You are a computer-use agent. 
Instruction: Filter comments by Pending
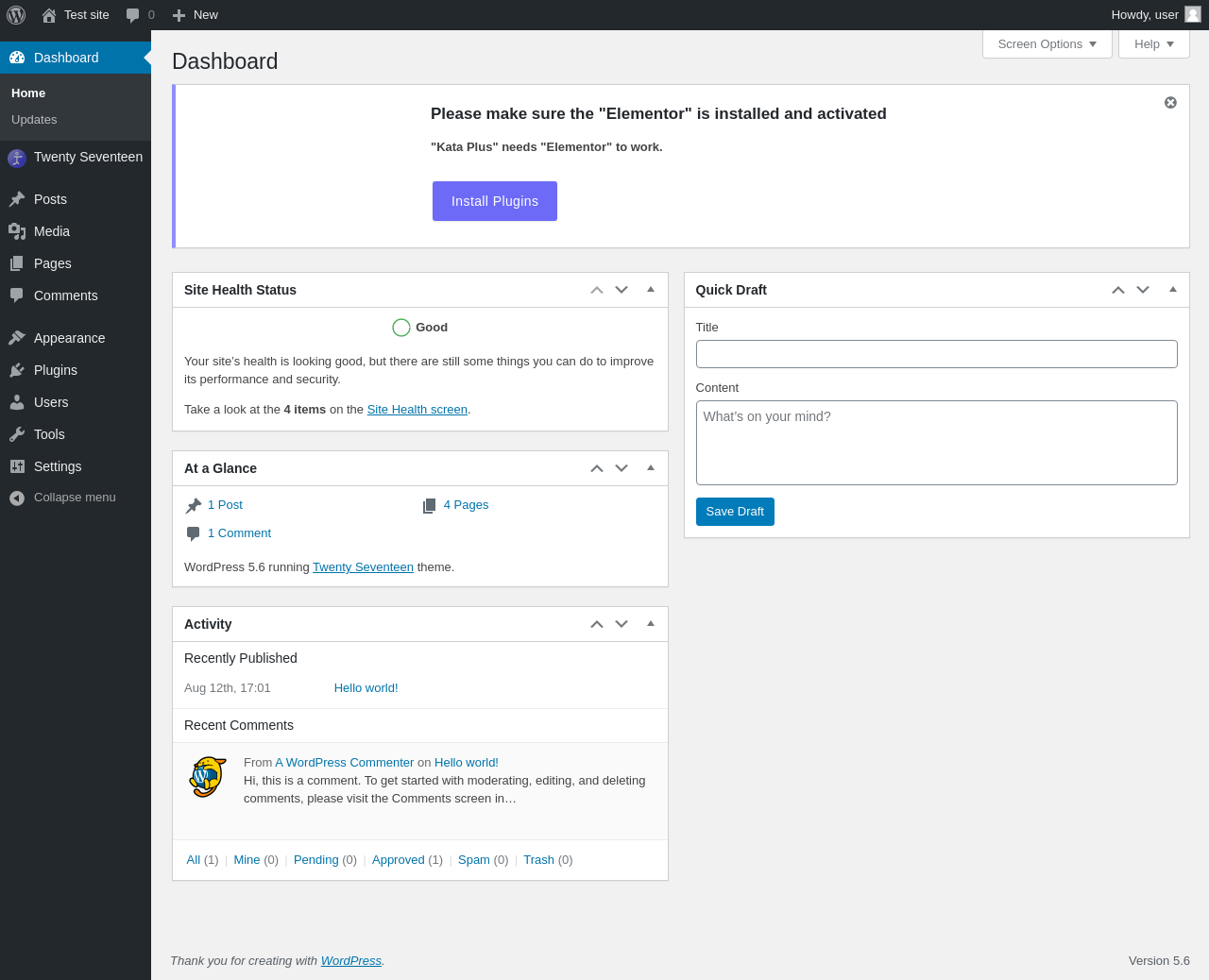click(316, 860)
